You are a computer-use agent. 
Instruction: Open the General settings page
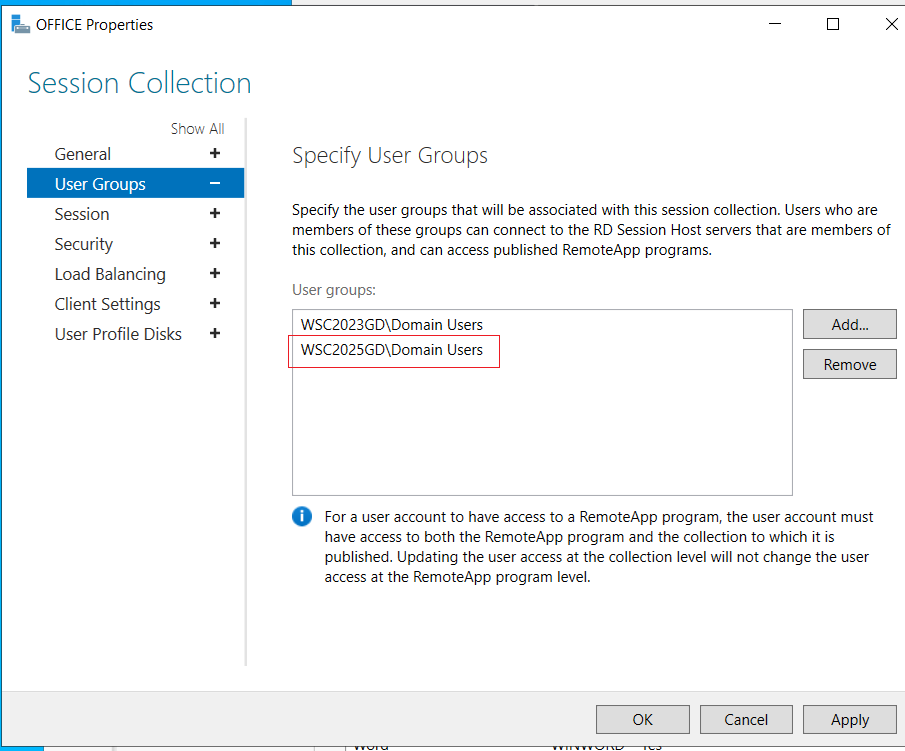tap(83, 154)
